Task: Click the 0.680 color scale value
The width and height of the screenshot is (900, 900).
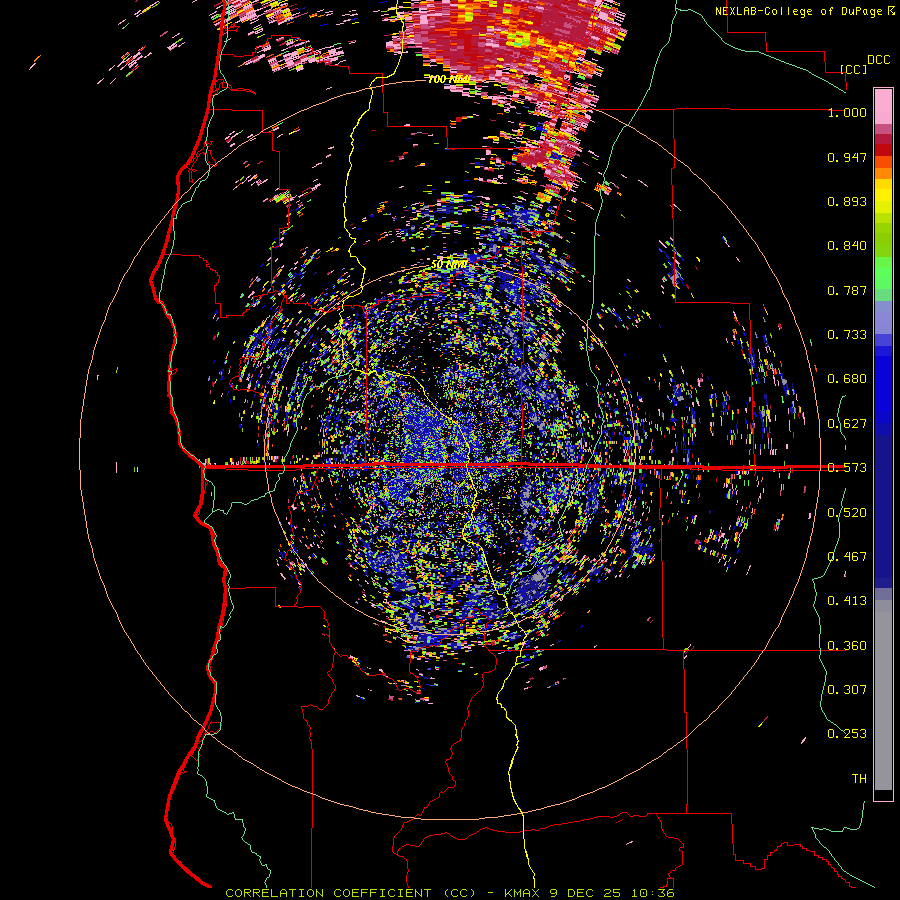Action: click(847, 379)
